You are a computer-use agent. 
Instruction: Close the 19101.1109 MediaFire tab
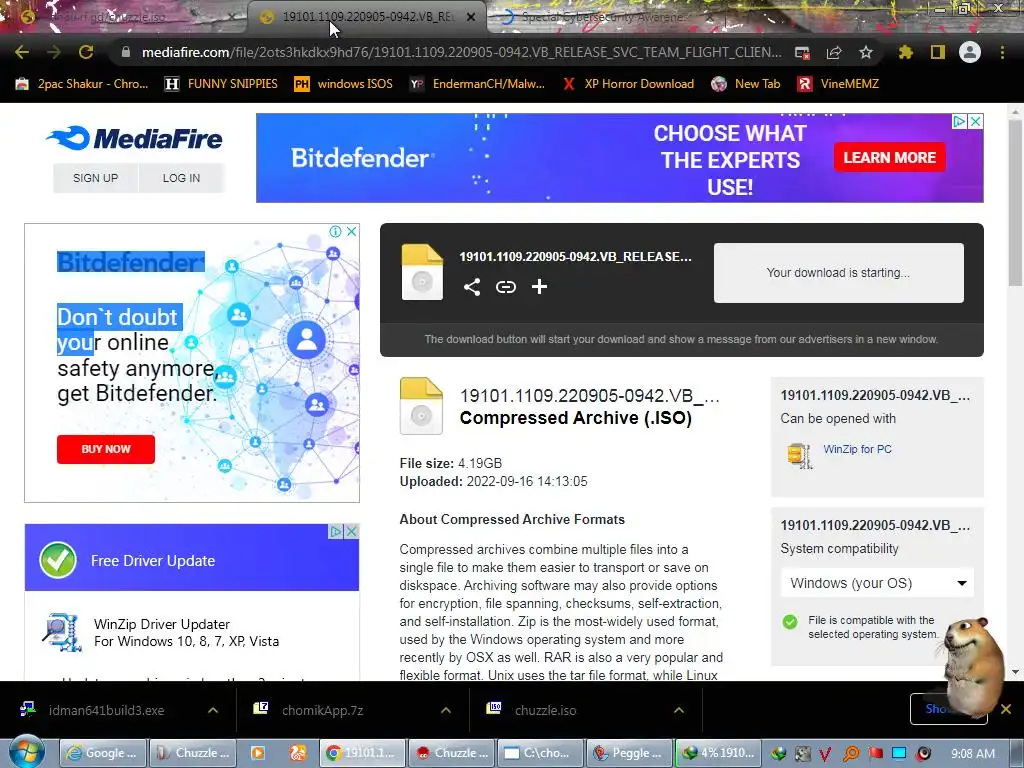[471, 17]
